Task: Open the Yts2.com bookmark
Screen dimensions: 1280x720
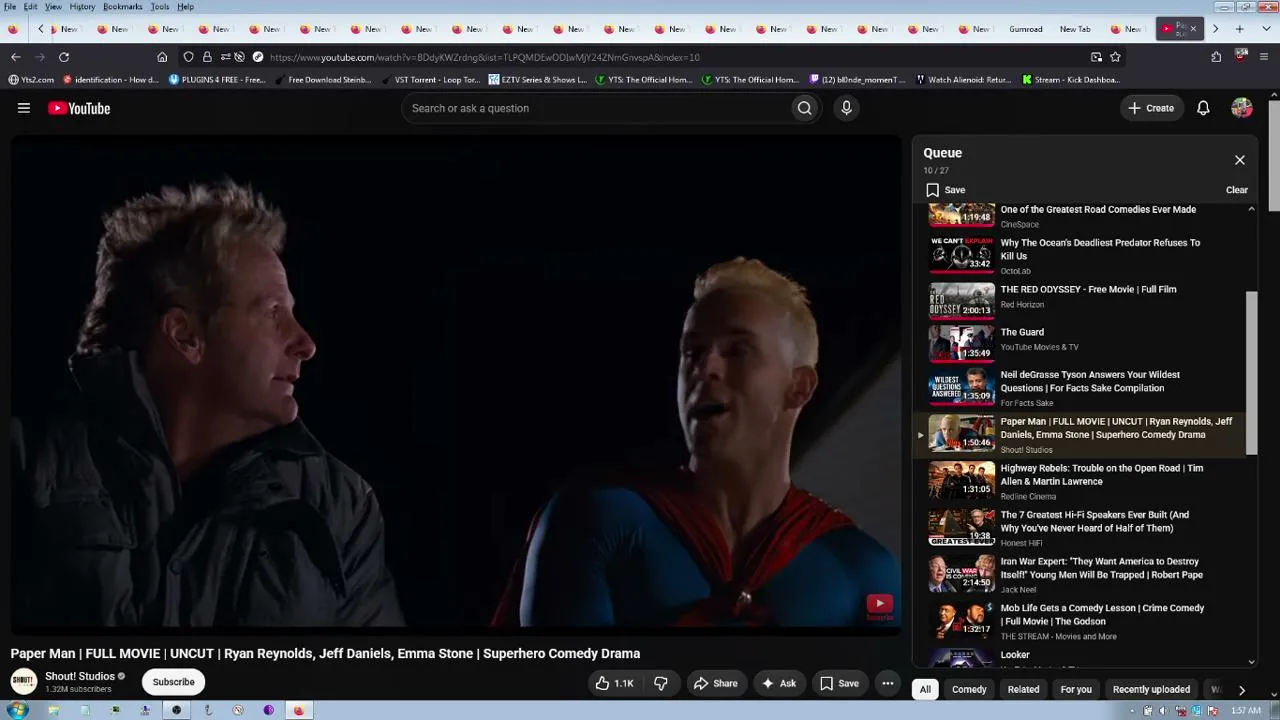Action: point(31,80)
